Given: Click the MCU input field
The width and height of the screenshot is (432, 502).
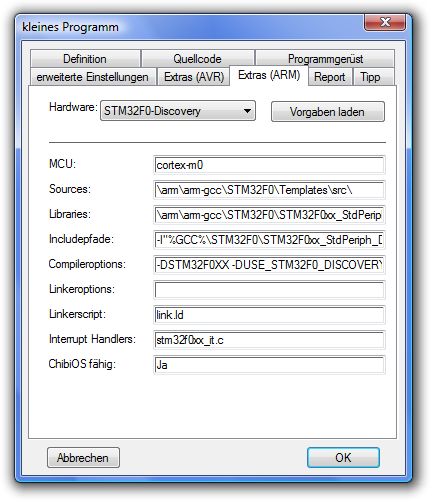Looking at the screenshot, I should (x=269, y=165).
